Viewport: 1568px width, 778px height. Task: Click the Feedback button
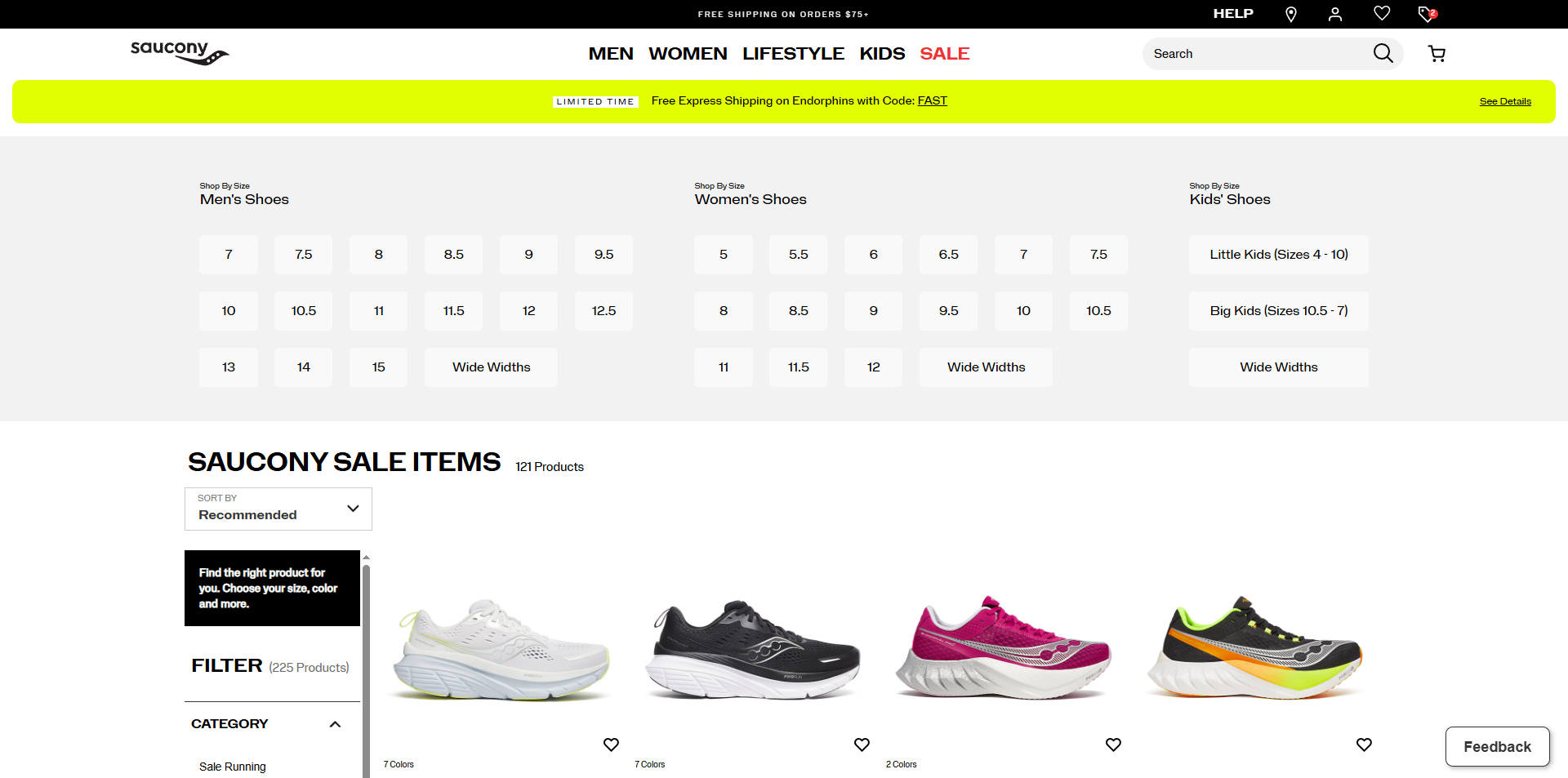[x=1497, y=746]
